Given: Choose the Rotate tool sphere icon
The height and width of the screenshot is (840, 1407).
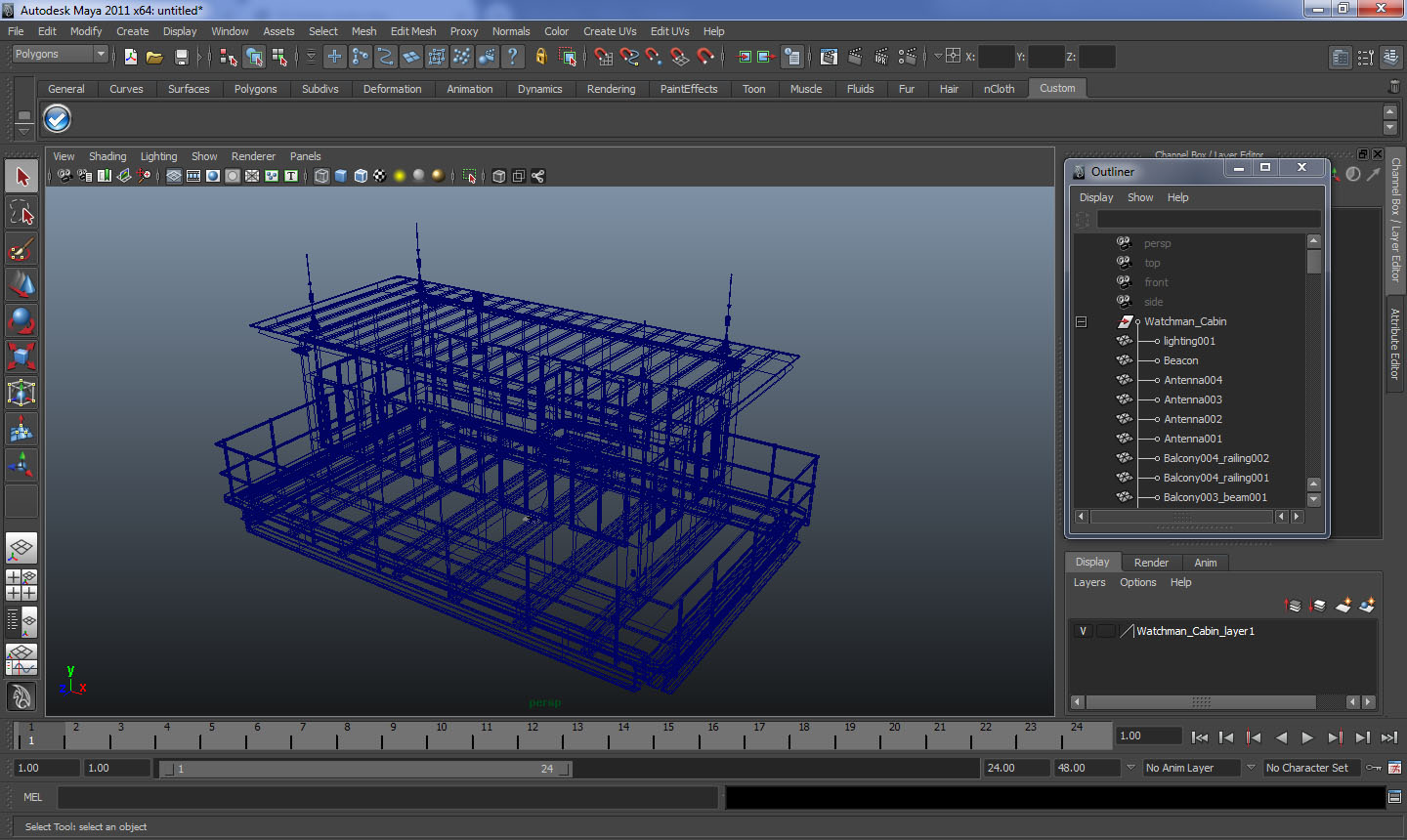Looking at the screenshot, I should click(21, 320).
